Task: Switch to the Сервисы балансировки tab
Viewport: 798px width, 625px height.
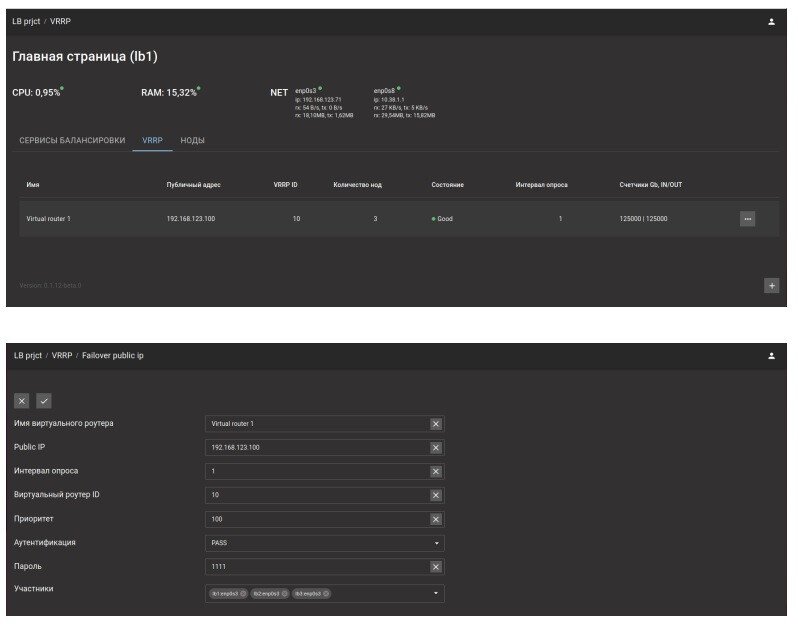Action: point(72,140)
